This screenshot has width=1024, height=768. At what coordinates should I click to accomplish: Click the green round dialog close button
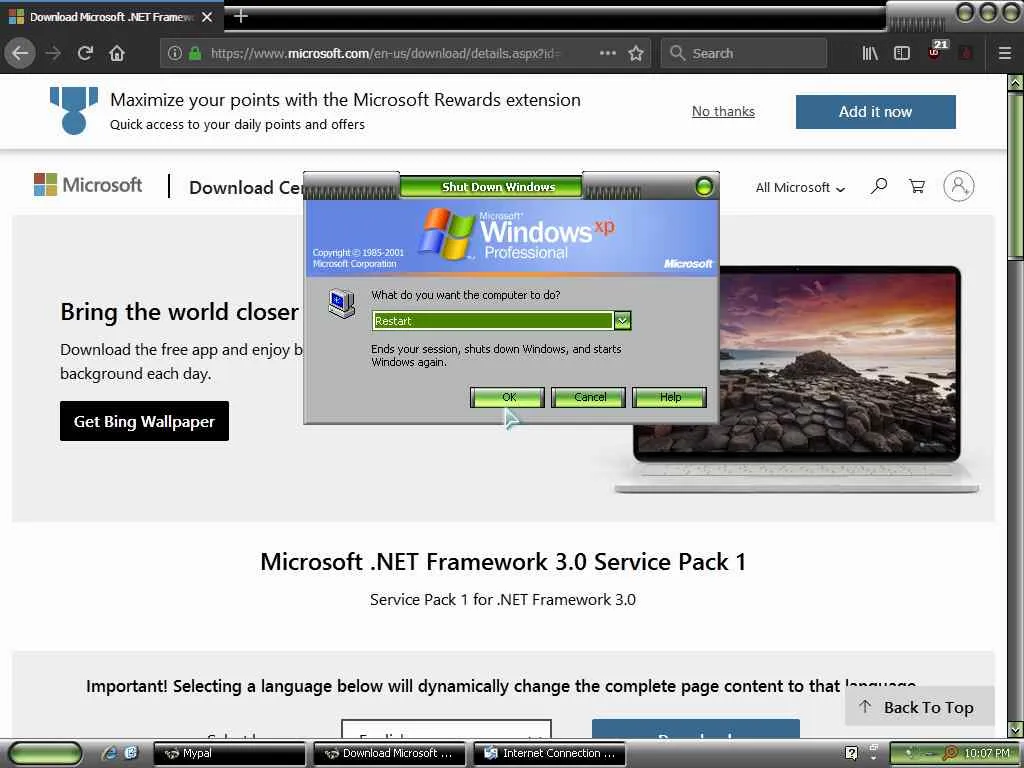pos(704,187)
